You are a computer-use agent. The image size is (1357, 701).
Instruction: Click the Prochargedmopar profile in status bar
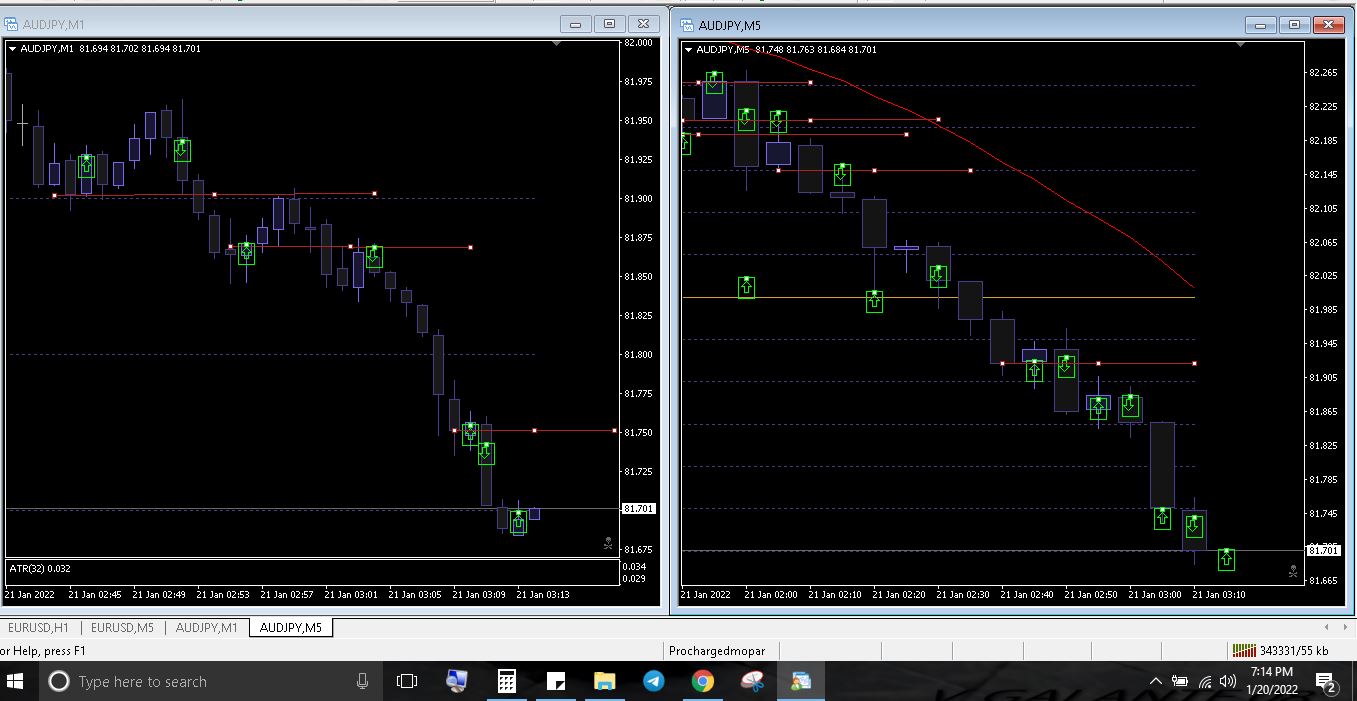pyautogui.click(x=717, y=651)
